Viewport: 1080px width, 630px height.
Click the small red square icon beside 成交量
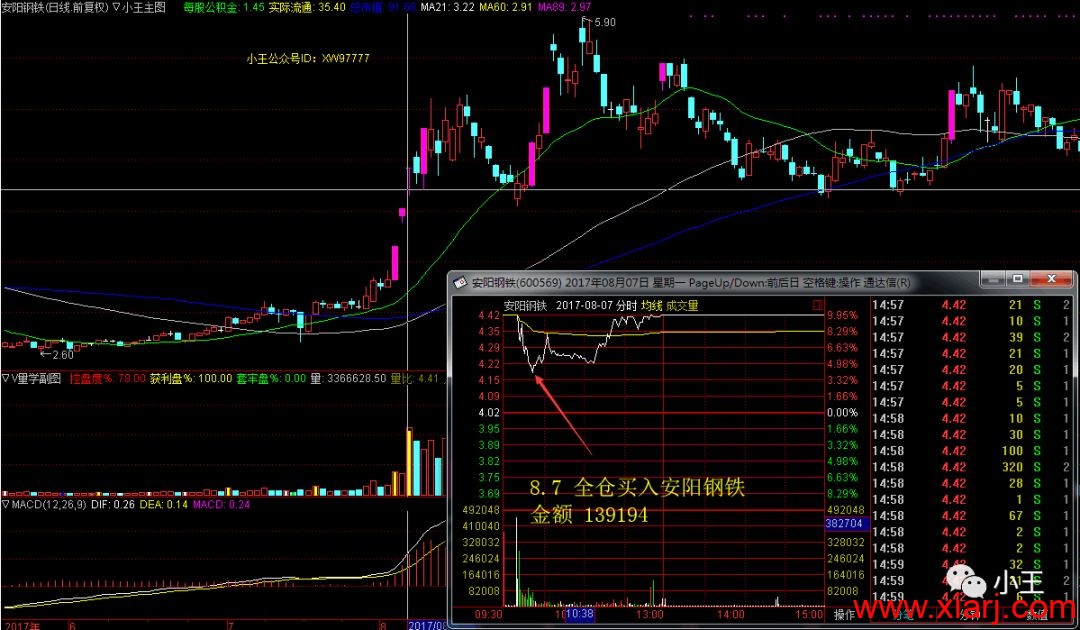[818, 304]
